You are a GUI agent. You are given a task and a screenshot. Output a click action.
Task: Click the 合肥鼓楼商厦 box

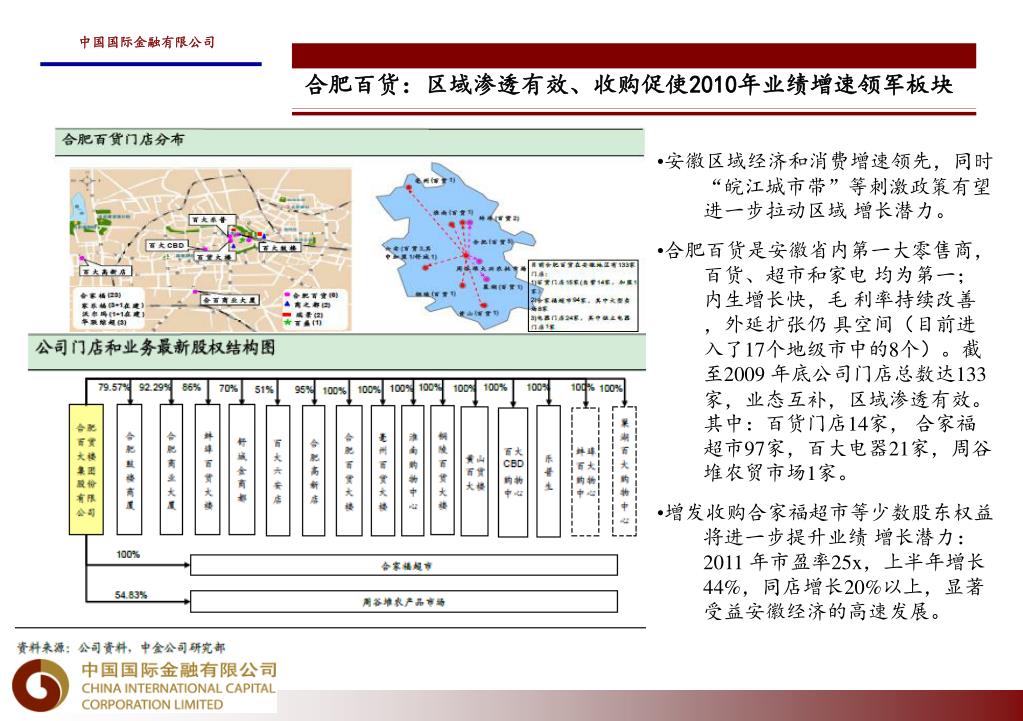(x=130, y=470)
